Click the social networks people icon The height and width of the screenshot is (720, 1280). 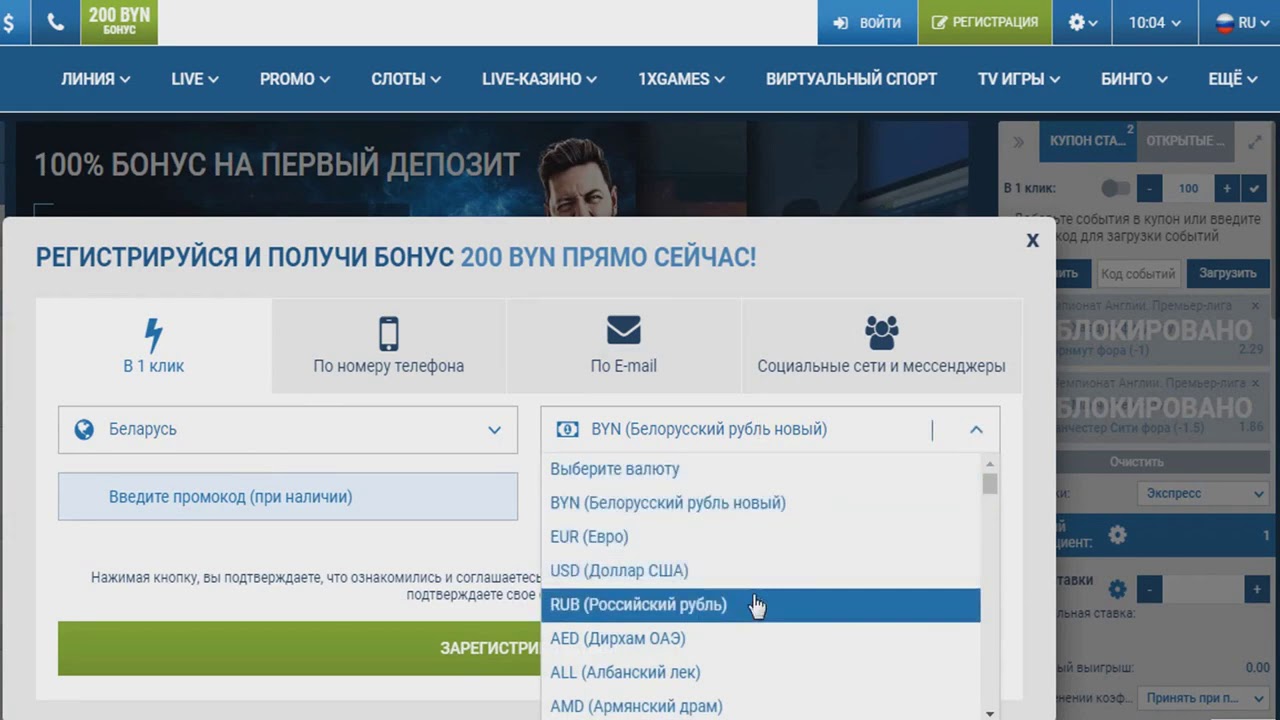pos(881,332)
